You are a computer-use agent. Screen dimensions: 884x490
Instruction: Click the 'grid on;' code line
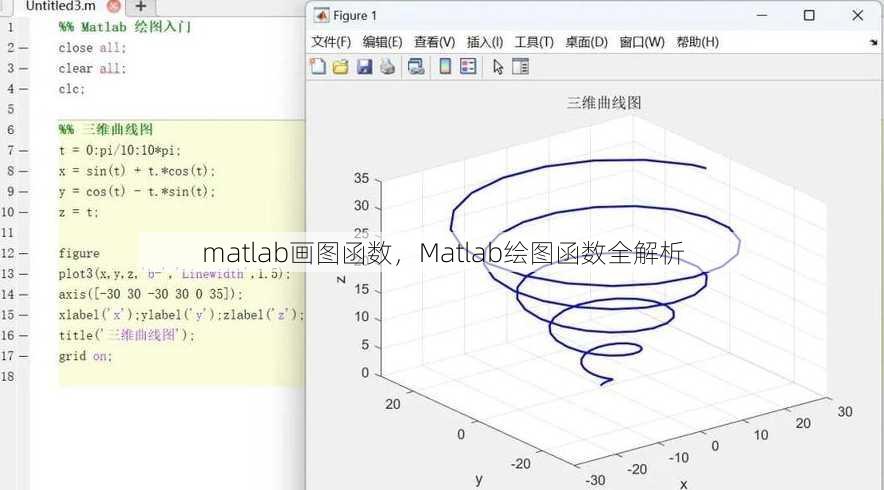coord(85,356)
